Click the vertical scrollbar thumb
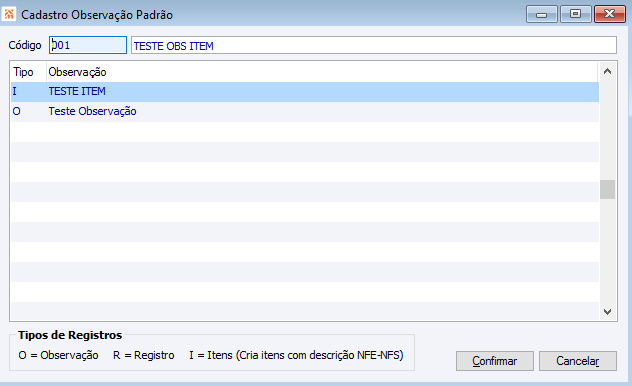The width and height of the screenshot is (632, 386). [x=607, y=189]
